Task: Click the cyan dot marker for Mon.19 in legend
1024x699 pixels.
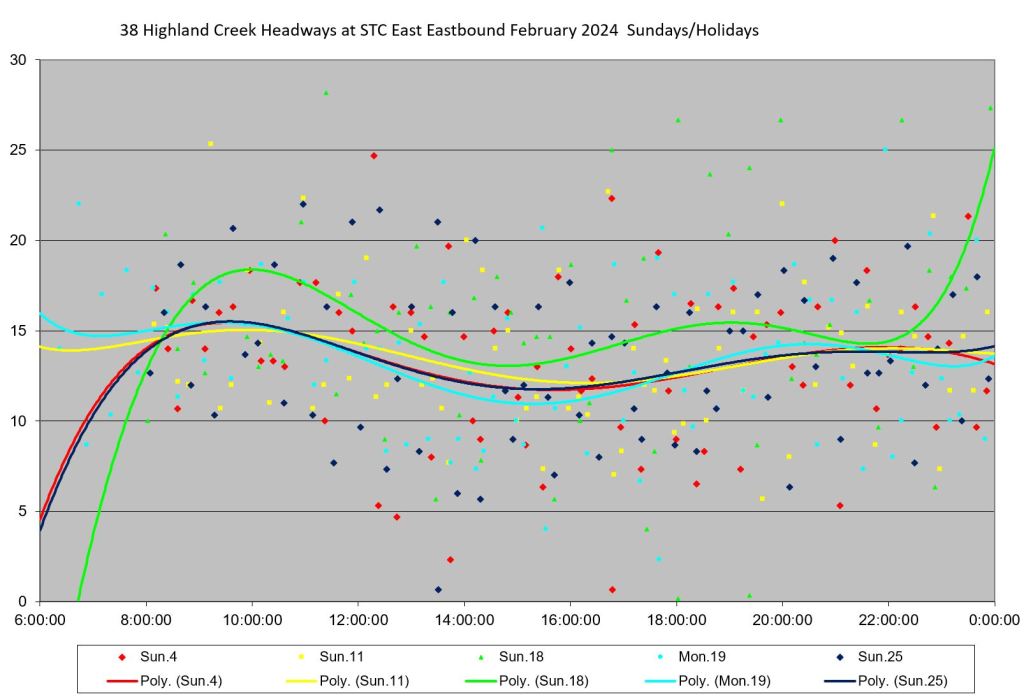Action: tap(659, 657)
